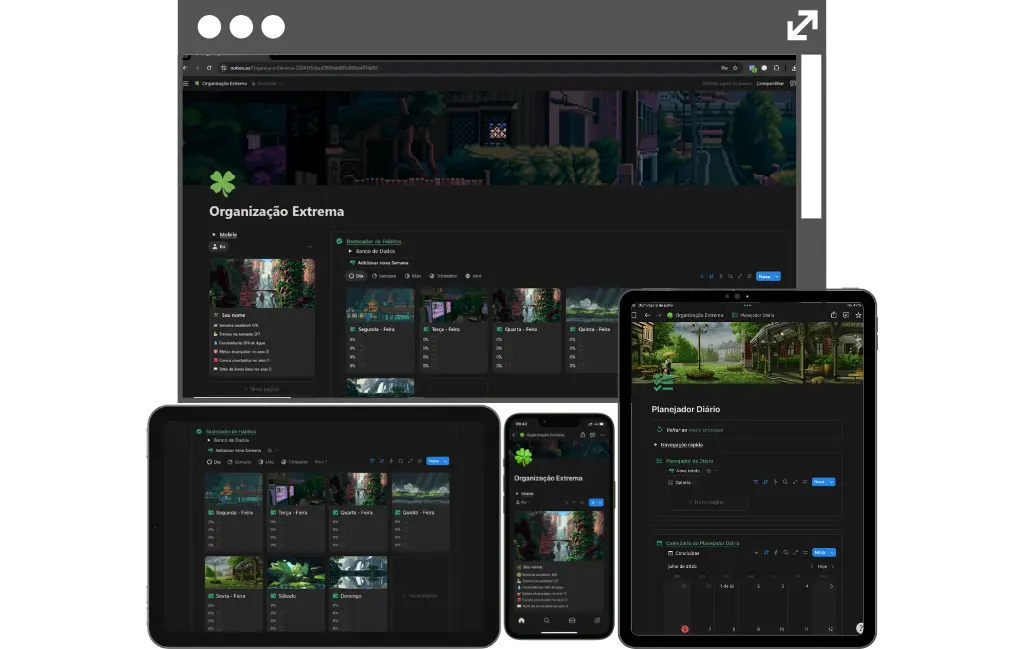The height and width of the screenshot is (649, 1024).
Task: Open the dropdown arrow beside the desktop Nova button
Action: coord(776,277)
